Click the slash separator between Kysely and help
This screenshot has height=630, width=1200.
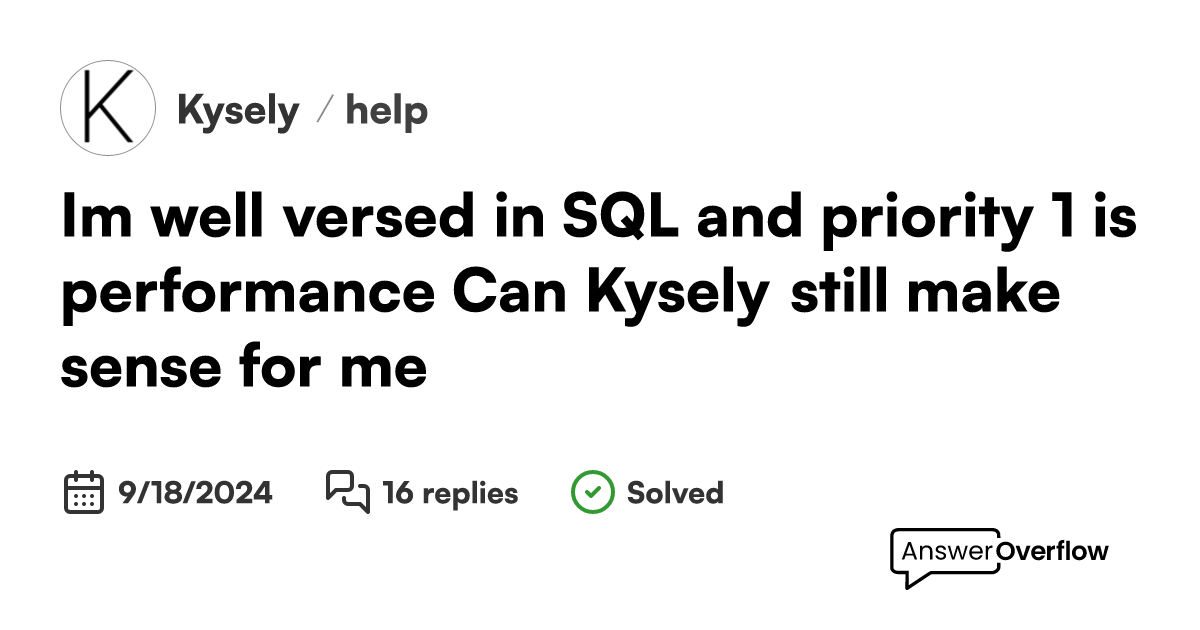[x=322, y=111]
